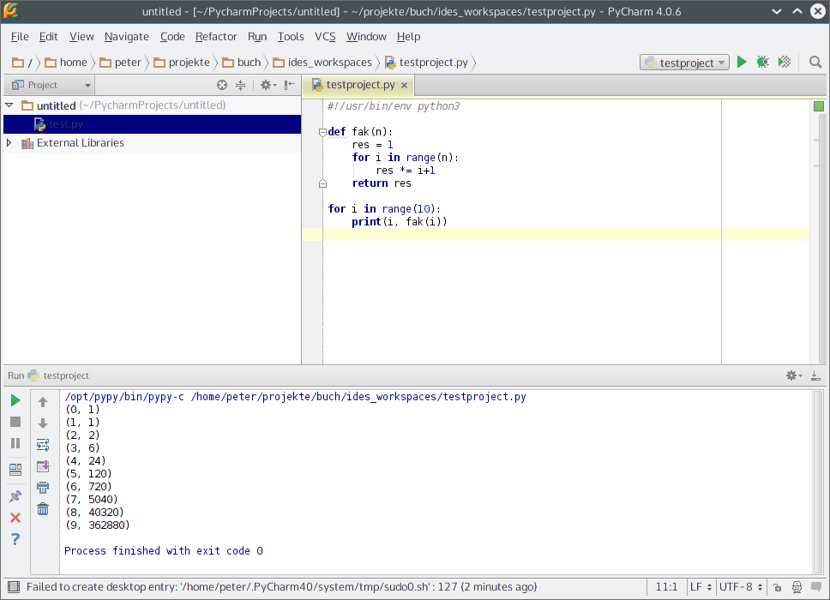Image resolution: width=830 pixels, height=600 pixels.
Task: Print console output using the printer icon
Action: click(43, 488)
